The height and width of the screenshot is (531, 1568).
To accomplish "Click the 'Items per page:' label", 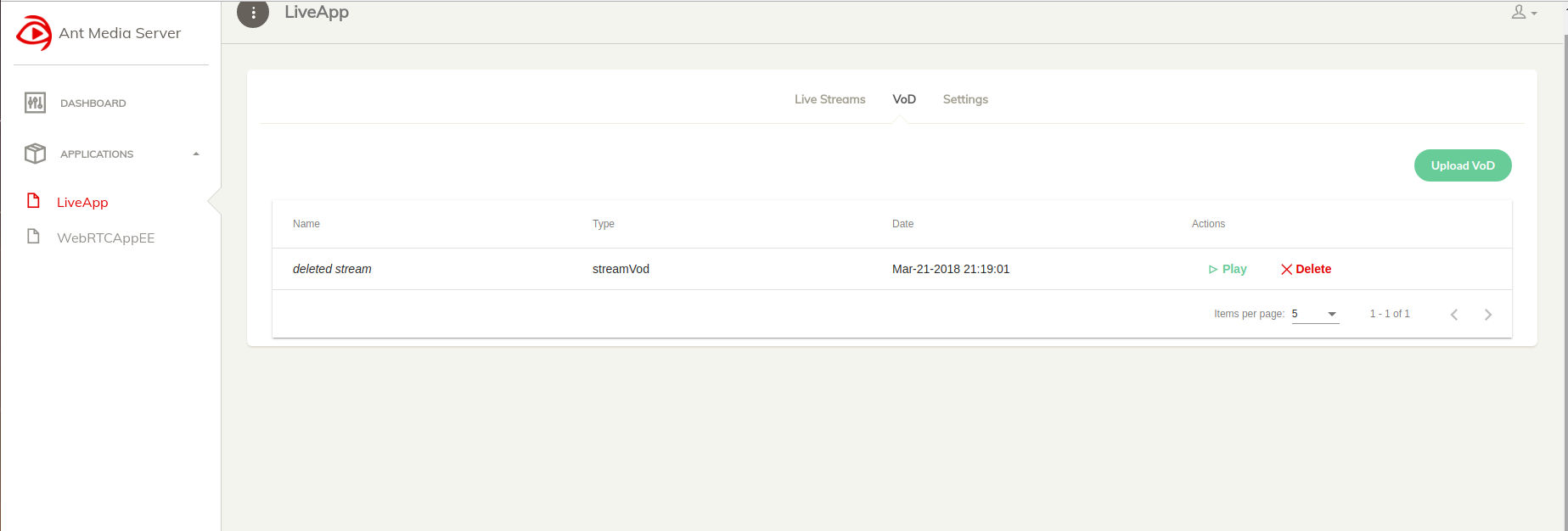I will pyautogui.click(x=1249, y=314).
